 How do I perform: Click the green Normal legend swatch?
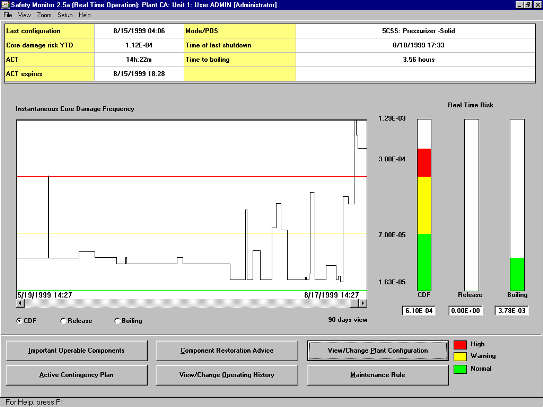pos(460,369)
